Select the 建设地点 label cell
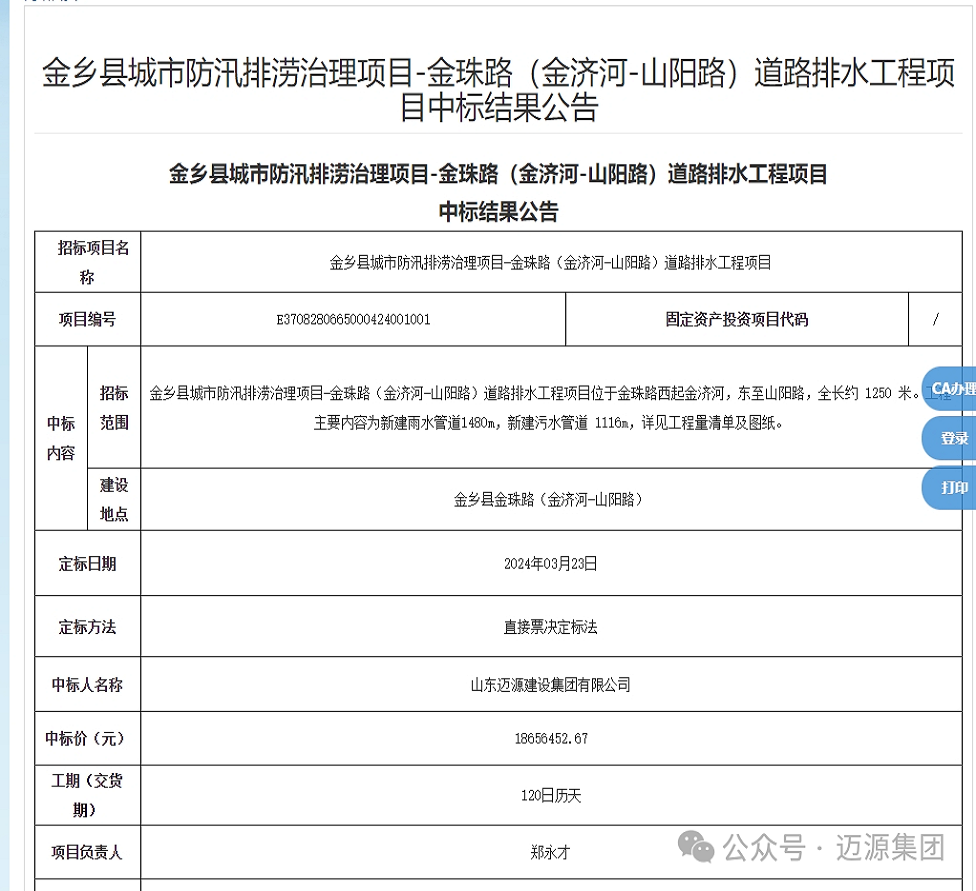976x891 pixels. tap(114, 499)
